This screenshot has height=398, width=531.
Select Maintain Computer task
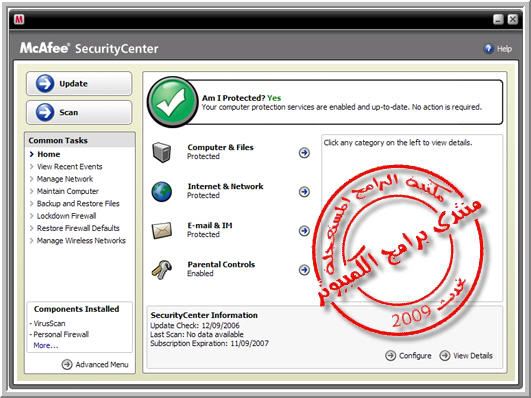pyautogui.click(x=68, y=191)
